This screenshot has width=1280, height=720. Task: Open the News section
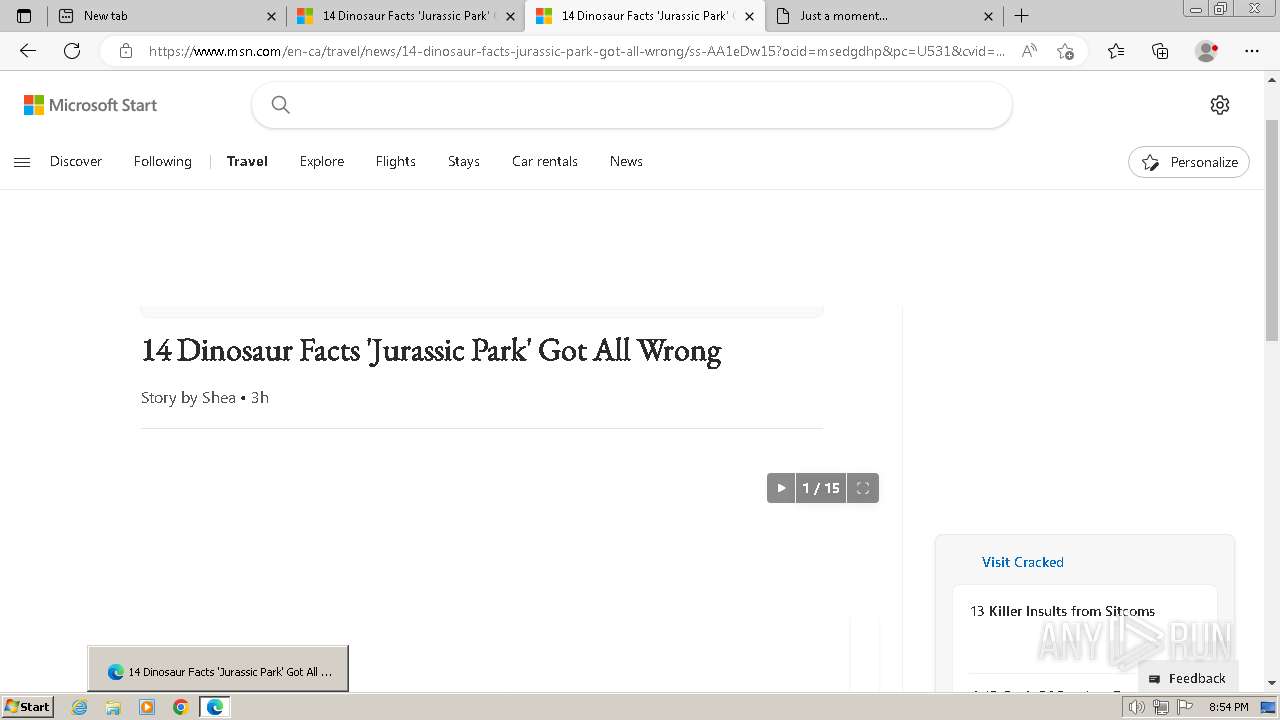pyautogui.click(x=626, y=161)
